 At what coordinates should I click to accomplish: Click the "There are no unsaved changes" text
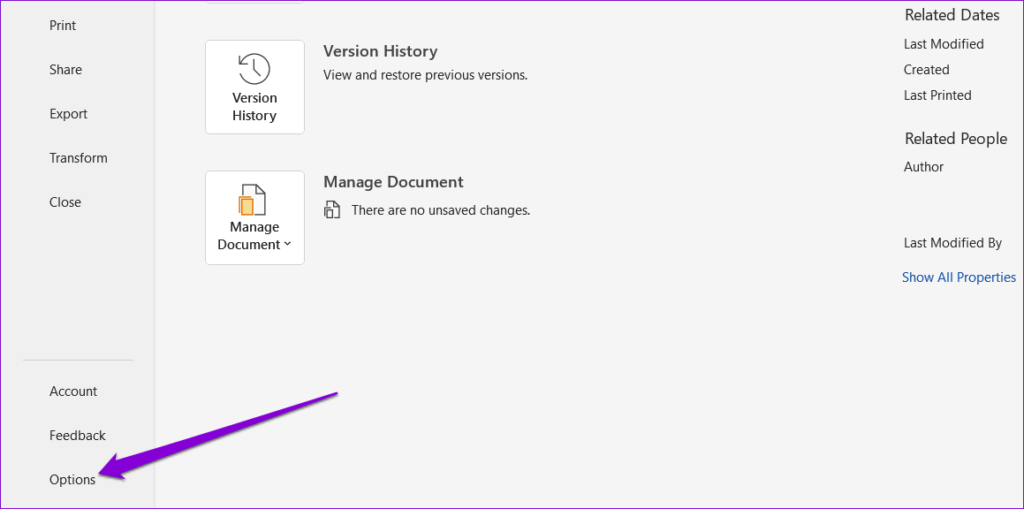440,210
